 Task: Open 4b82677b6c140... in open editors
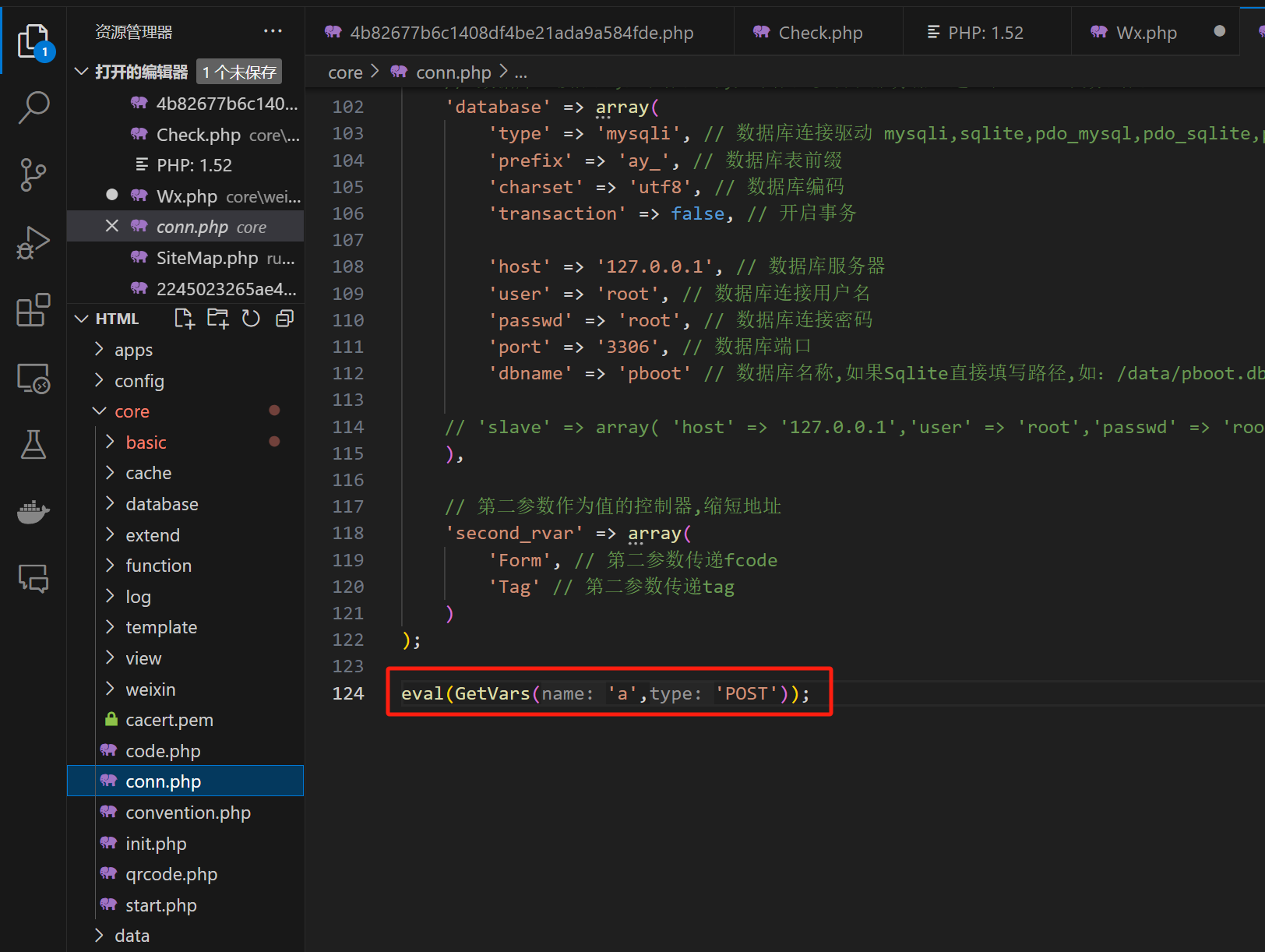185,104
